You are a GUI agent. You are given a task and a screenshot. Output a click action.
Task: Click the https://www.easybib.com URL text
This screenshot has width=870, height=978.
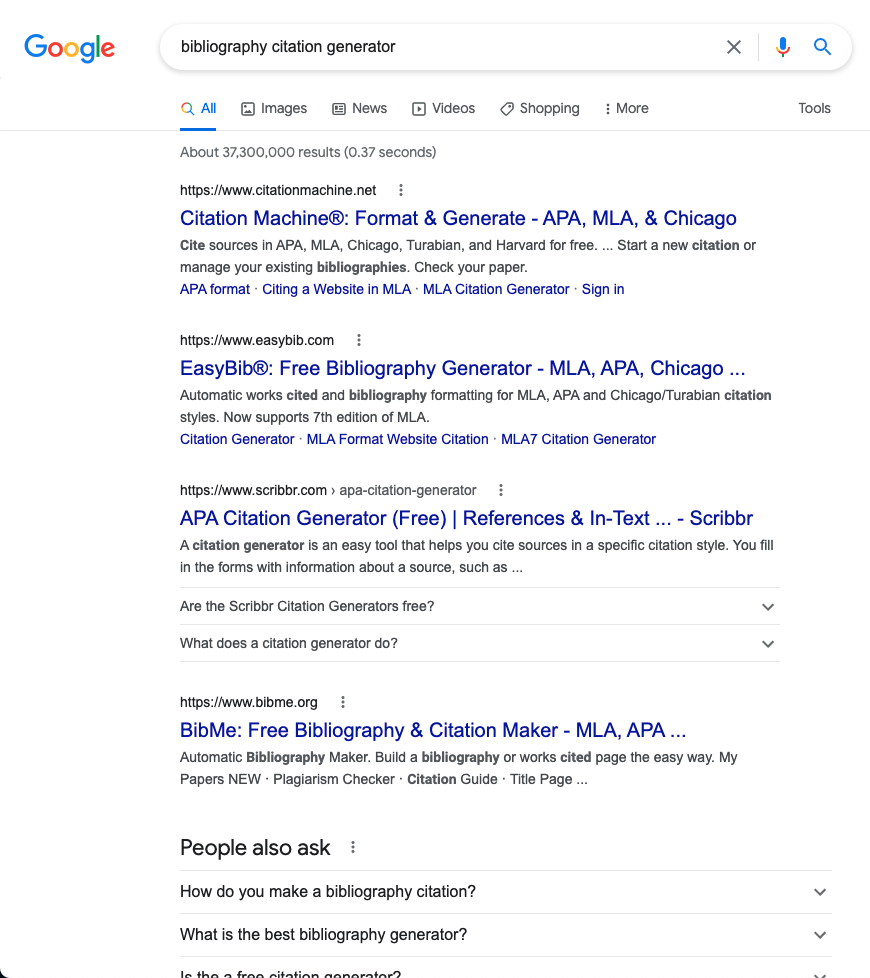pyautogui.click(x=257, y=340)
